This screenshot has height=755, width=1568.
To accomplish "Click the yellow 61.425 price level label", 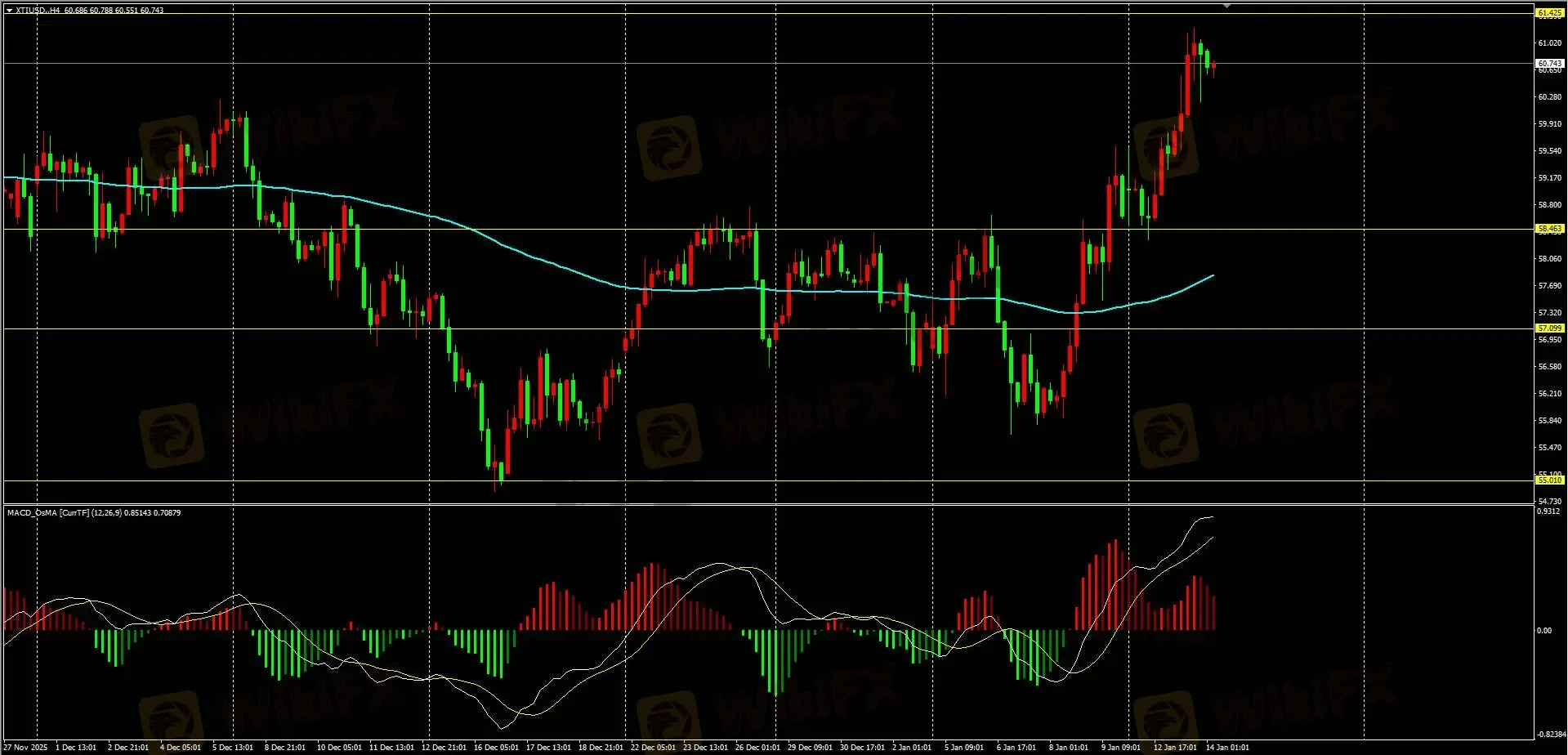I will [1549, 13].
